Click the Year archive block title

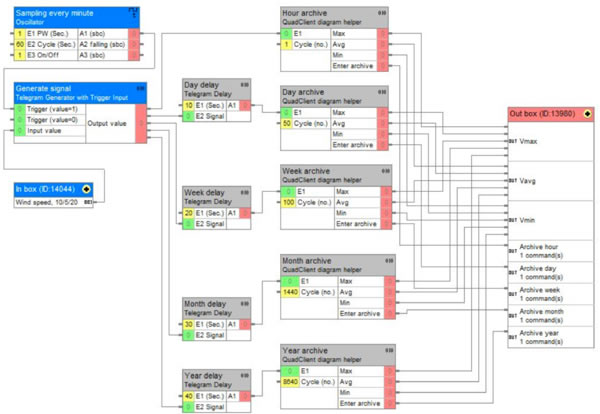coord(305,350)
